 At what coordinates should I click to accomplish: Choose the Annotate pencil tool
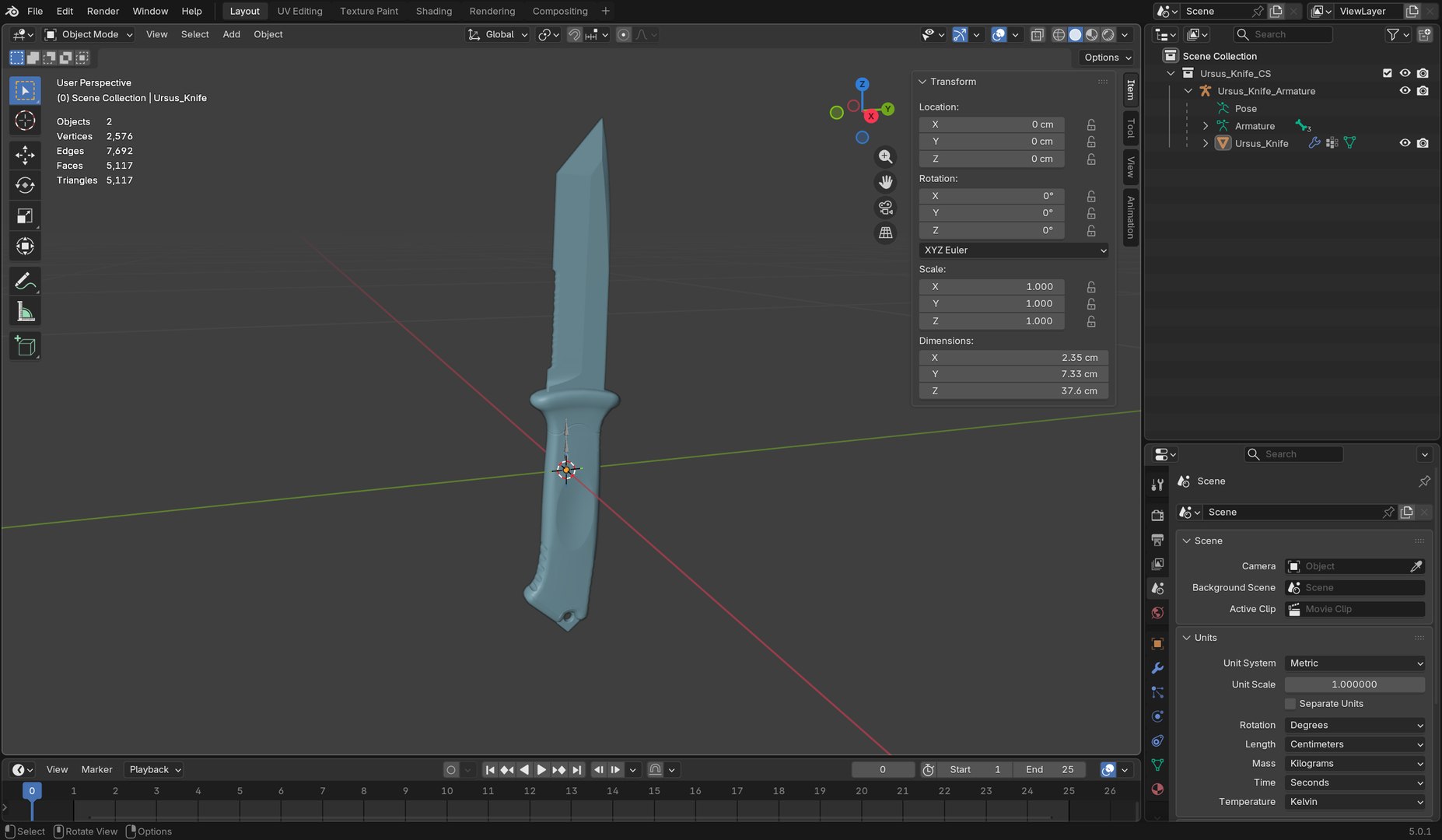(x=25, y=281)
